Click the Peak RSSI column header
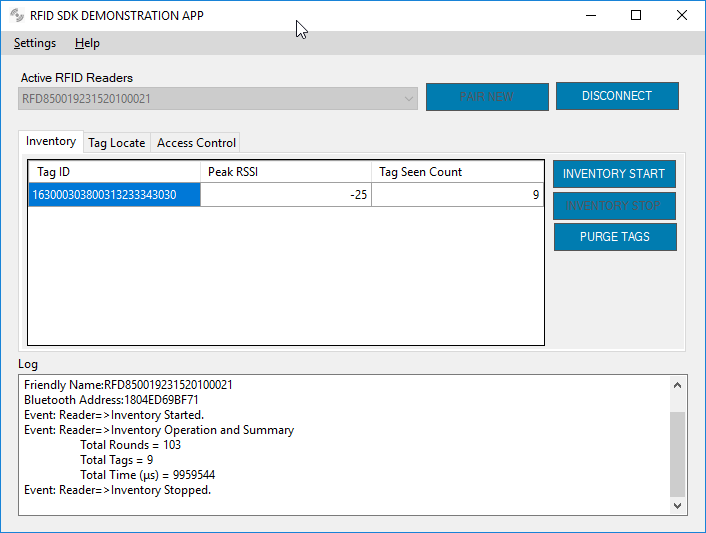Screen dimensions: 706x533 [285, 172]
